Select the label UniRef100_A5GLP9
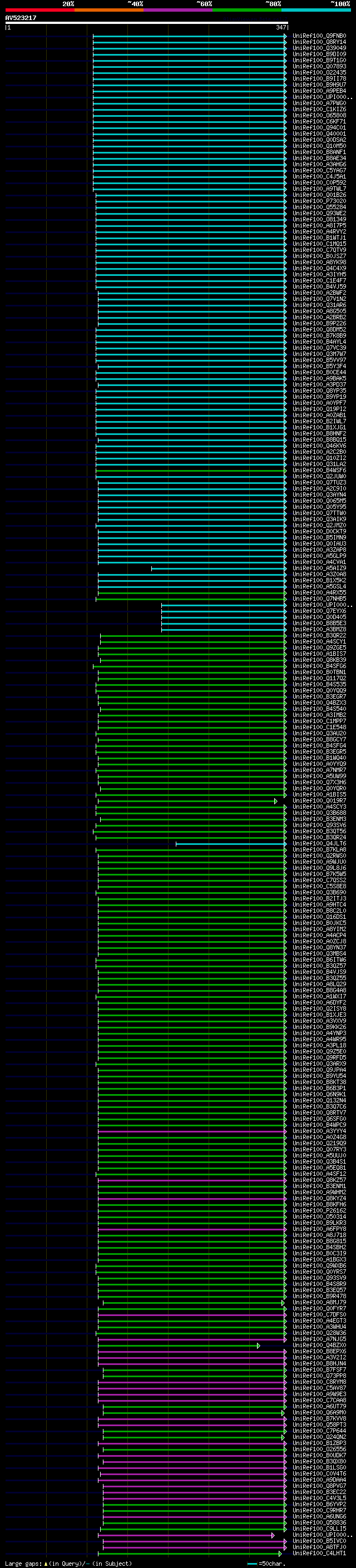 pyautogui.click(x=319, y=556)
